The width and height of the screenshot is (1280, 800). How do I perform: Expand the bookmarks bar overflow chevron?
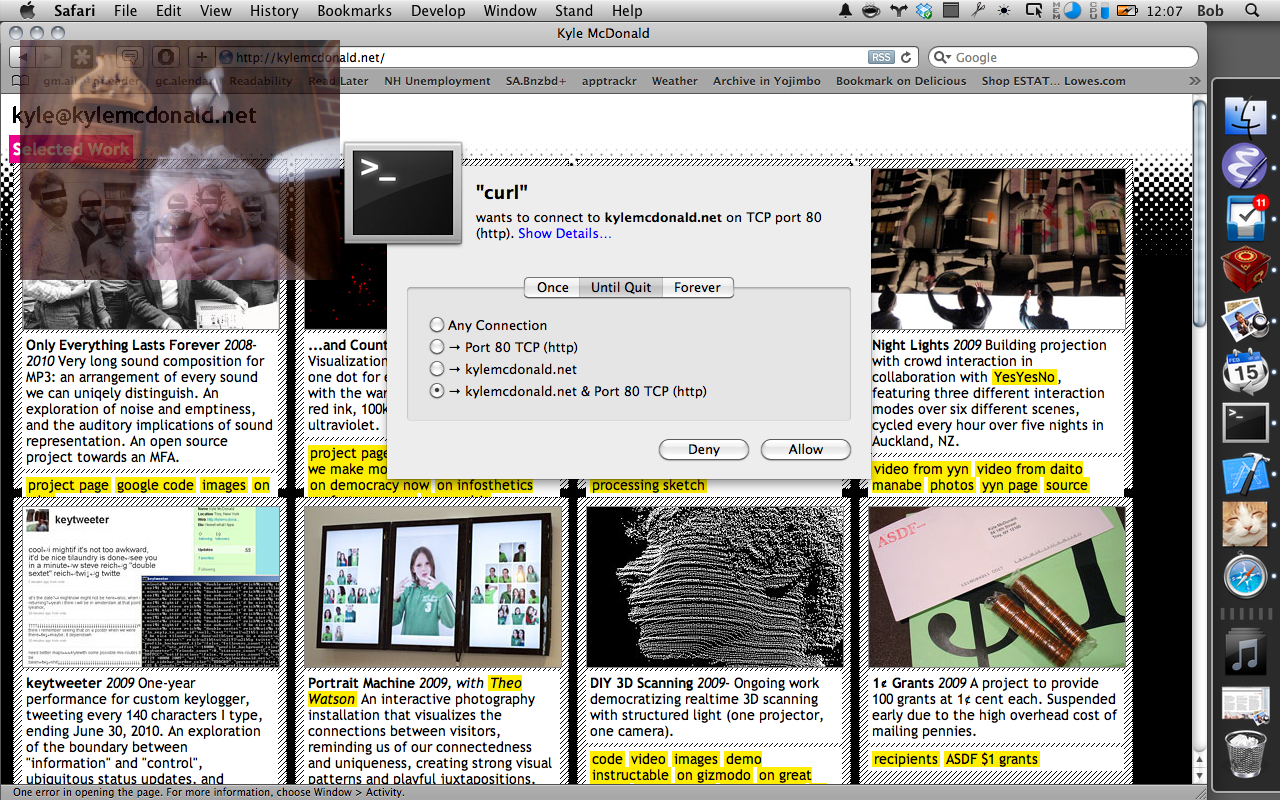click(1194, 81)
